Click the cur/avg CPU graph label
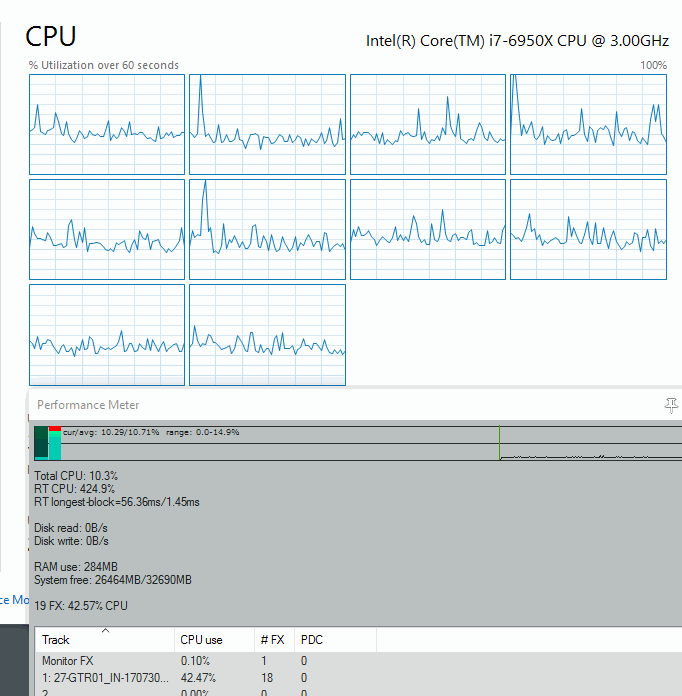Screen dimensions: 682x696 click(x=151, y=432)
